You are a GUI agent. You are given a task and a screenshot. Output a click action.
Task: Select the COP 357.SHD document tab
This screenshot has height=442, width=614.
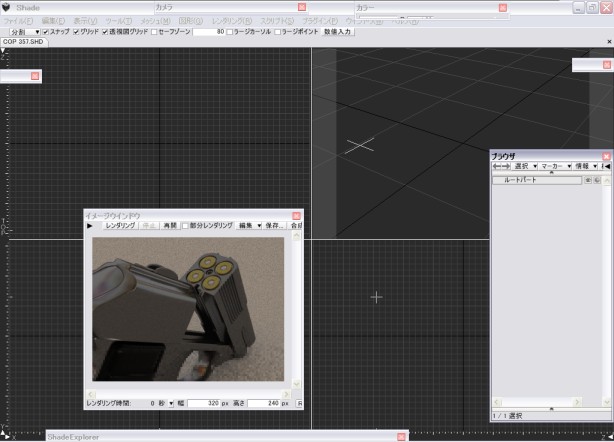pos(23,42)
